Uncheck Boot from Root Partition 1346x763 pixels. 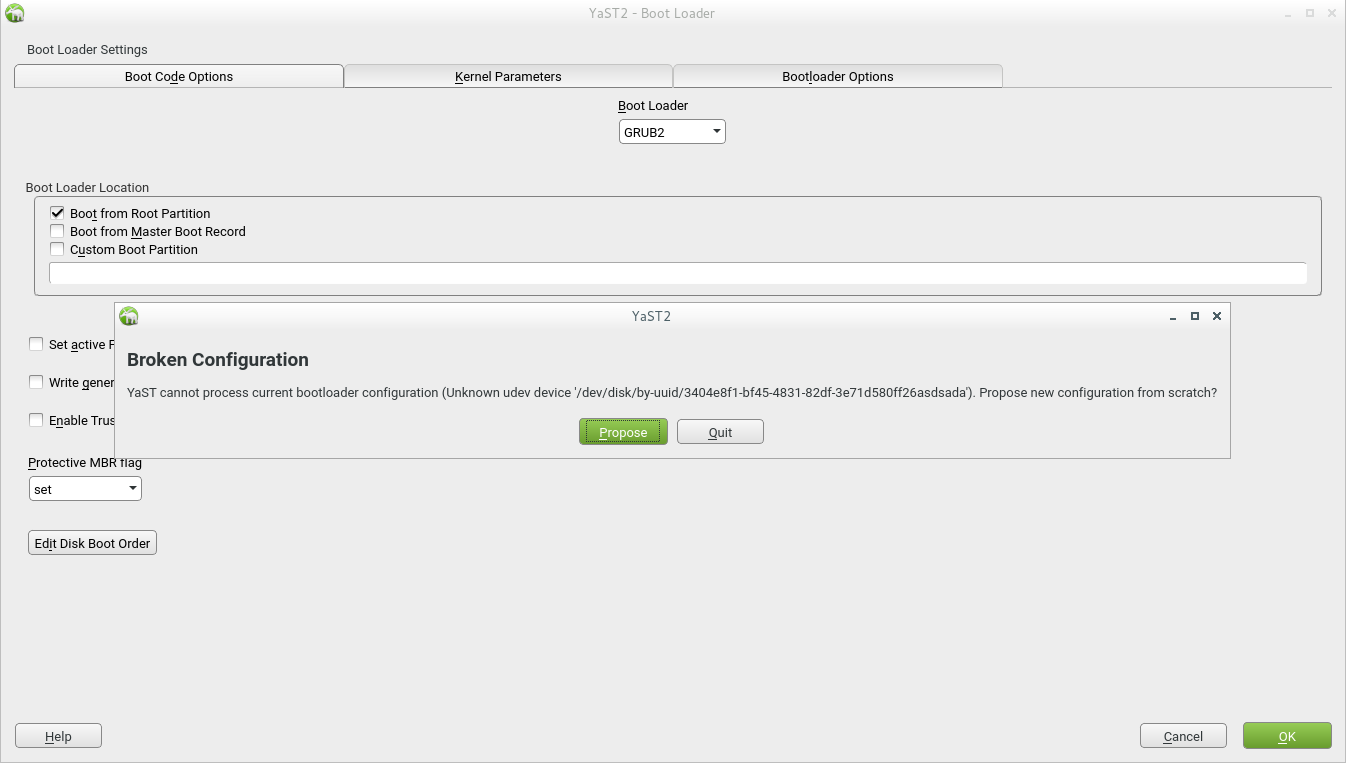coord(57,213)
